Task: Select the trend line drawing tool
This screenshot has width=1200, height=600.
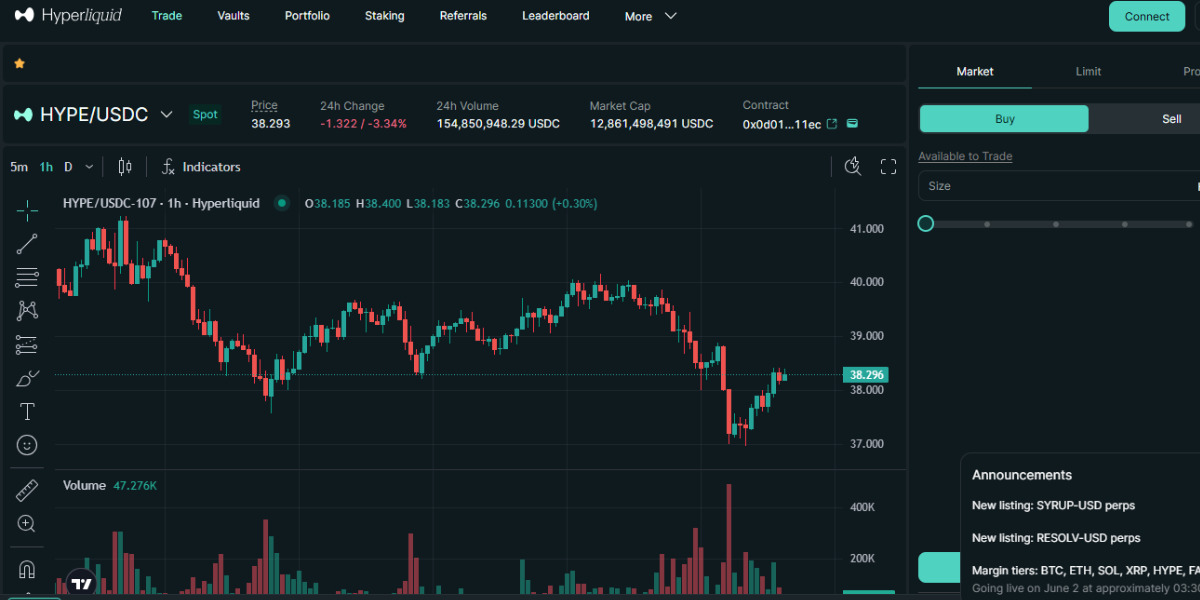Action: click(27, 243)
